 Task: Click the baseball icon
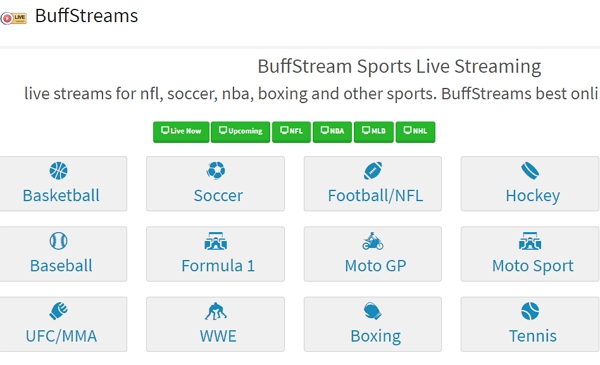tap(59, 241)
